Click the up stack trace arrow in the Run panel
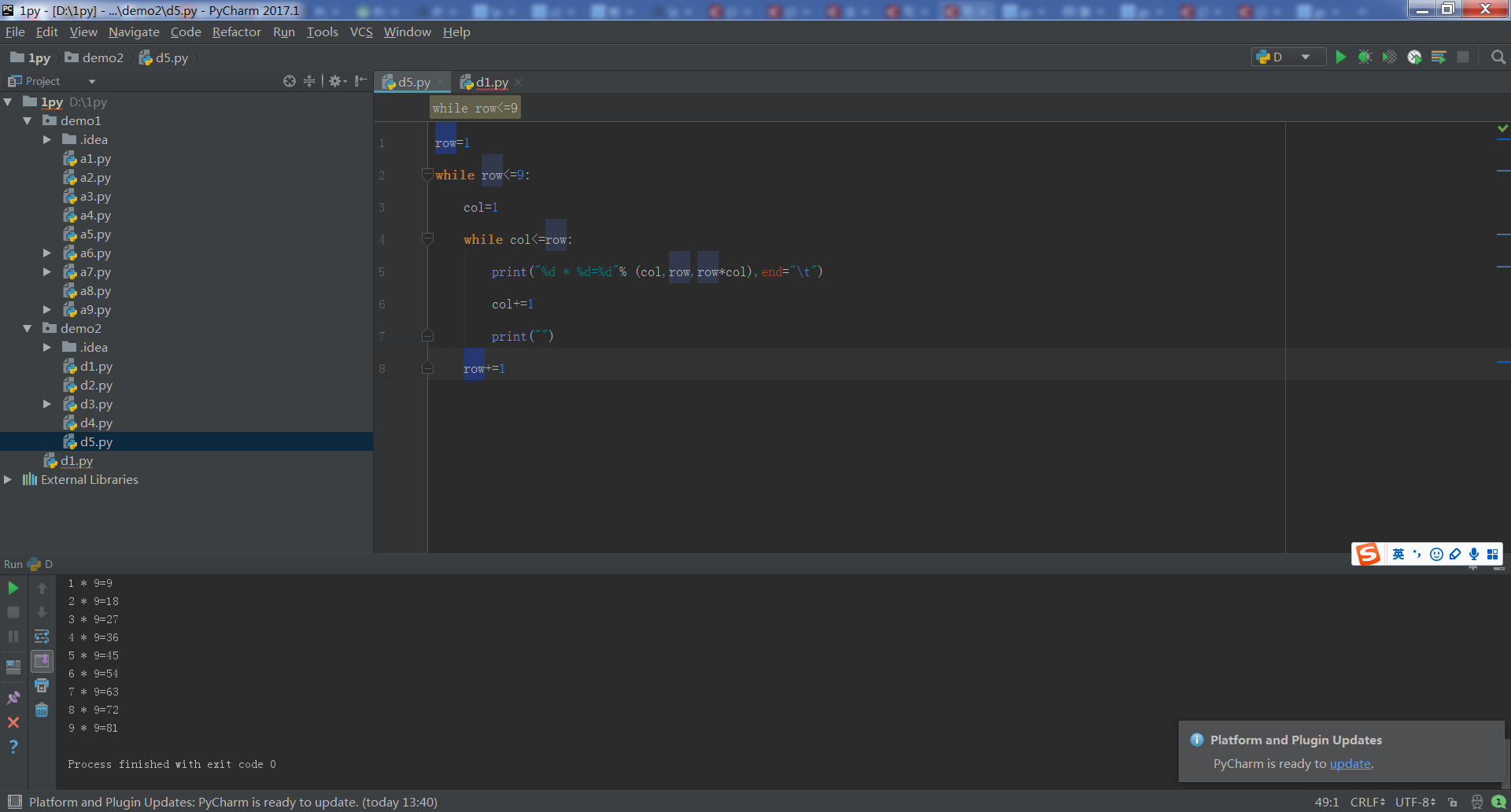 pyautogui.click(x=42, y=588)
